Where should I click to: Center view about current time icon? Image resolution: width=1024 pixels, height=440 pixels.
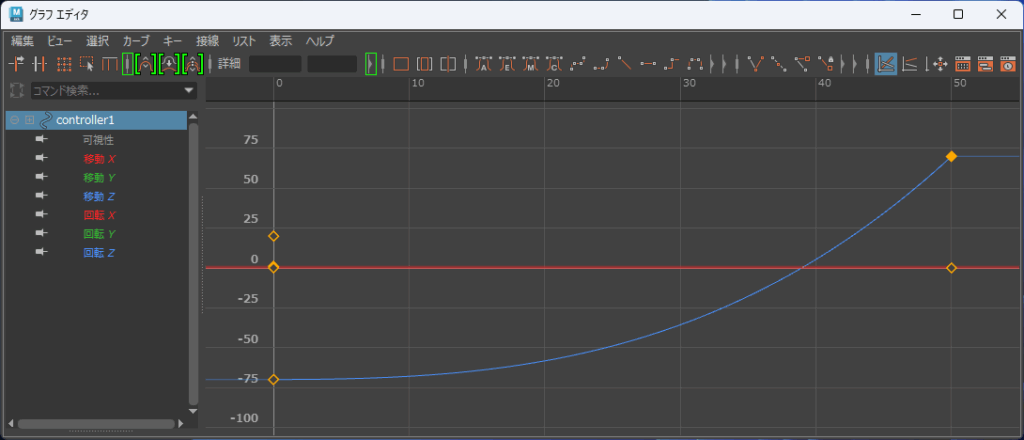tap(448, 64)
